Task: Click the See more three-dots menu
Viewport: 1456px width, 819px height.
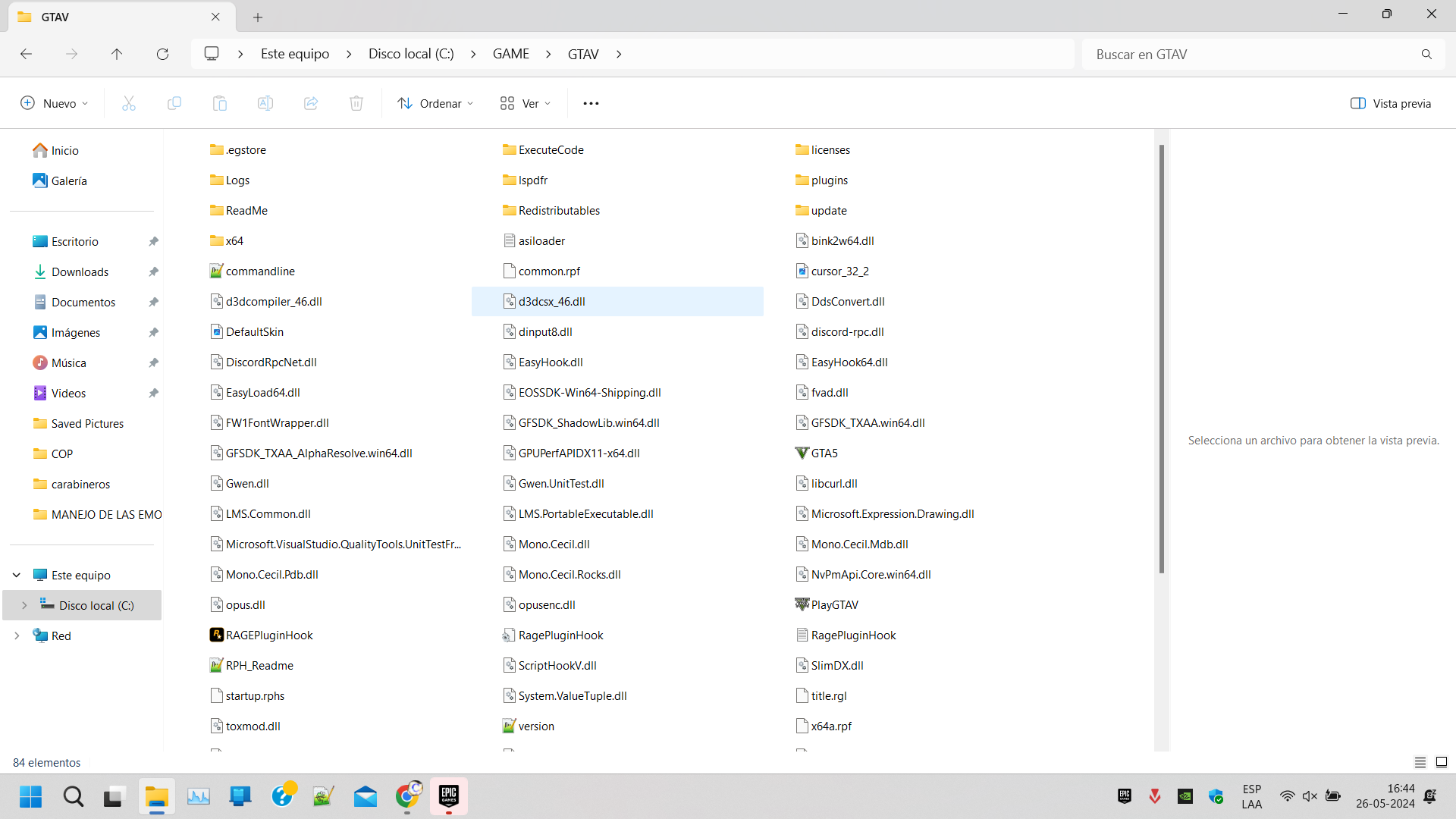Action: click(x=591, y=103)
